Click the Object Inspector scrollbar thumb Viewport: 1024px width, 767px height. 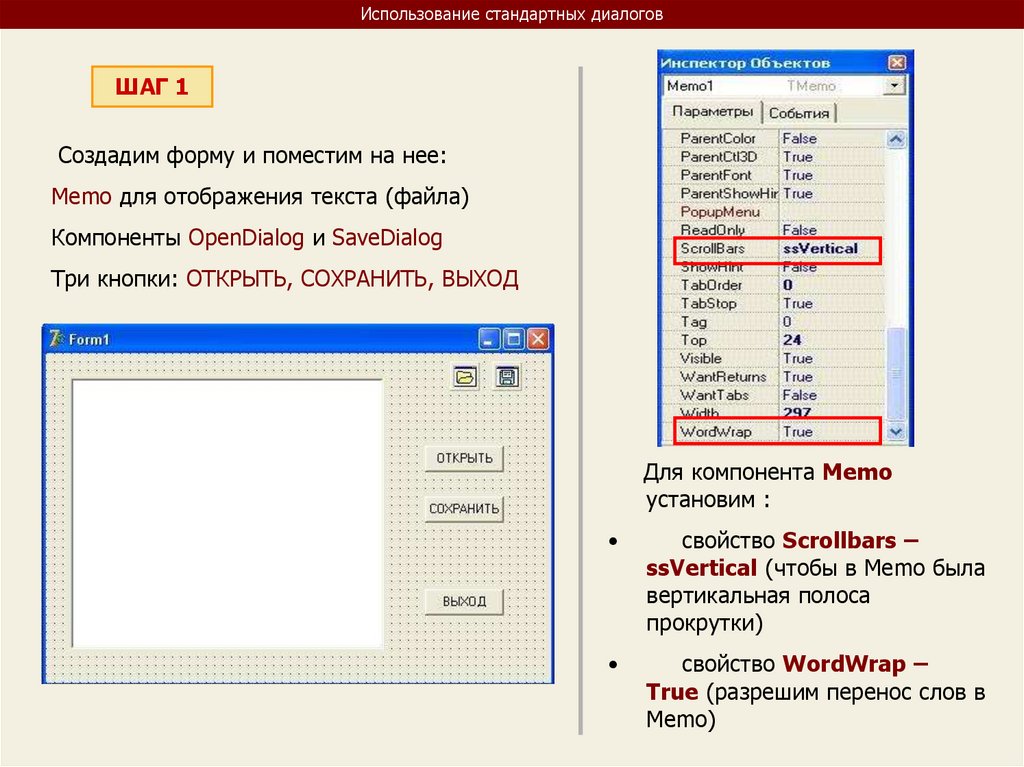(895, 373)
